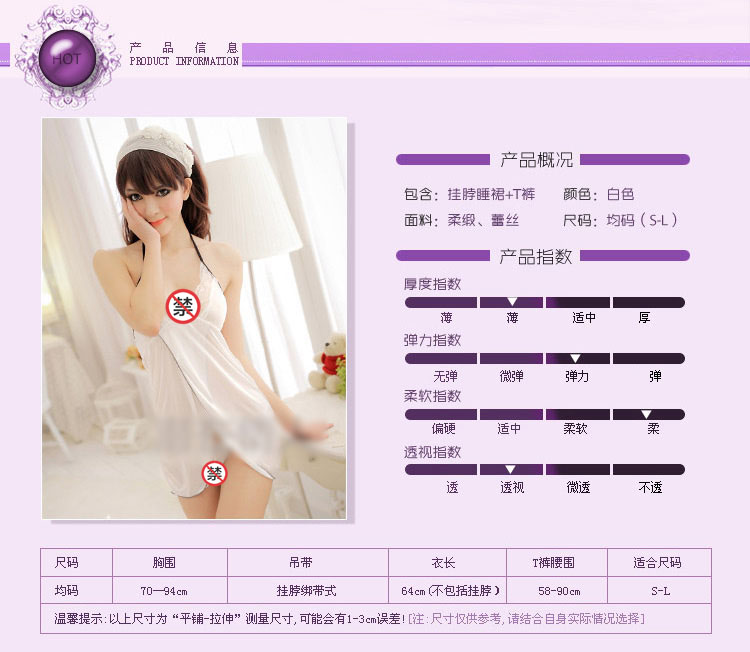This screenshot has width=750, height=652.
Task: Click the triangle marker on the 弹力指数 bar
Action: 575,358
